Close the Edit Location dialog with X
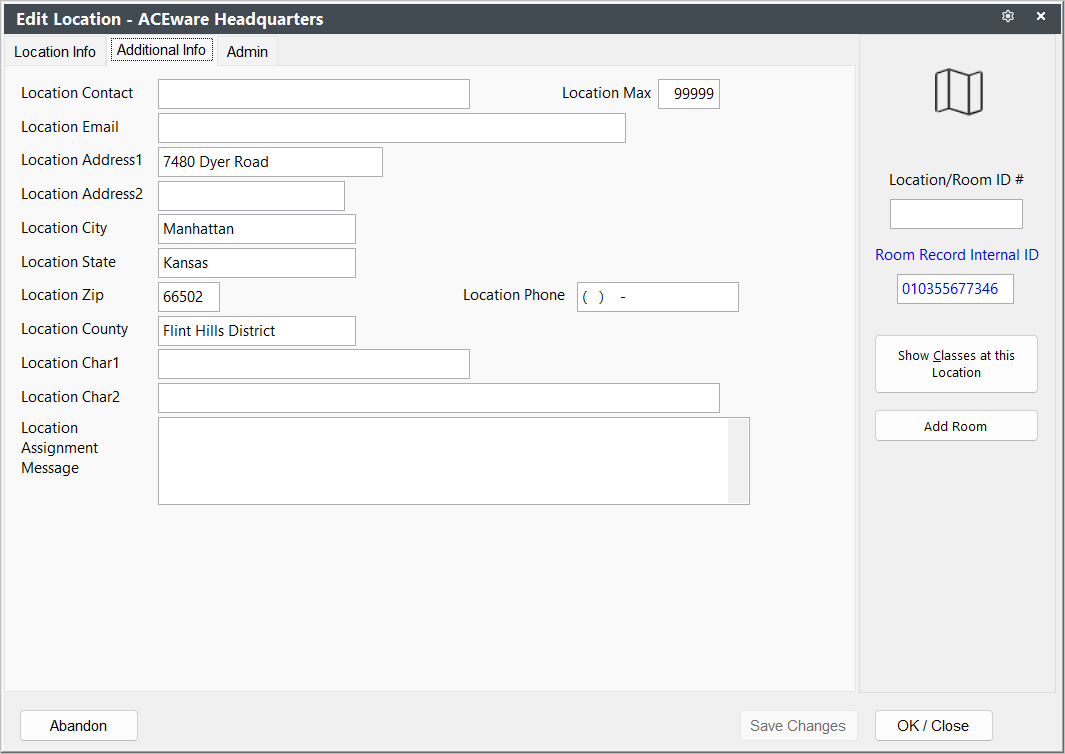The image size is (1065, 754). coord(1041,16)
